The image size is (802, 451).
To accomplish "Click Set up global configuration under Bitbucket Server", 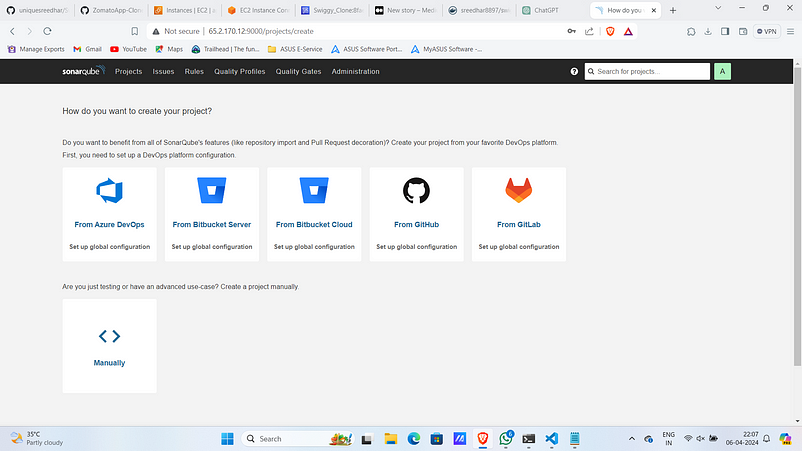I will coord(212,246).
